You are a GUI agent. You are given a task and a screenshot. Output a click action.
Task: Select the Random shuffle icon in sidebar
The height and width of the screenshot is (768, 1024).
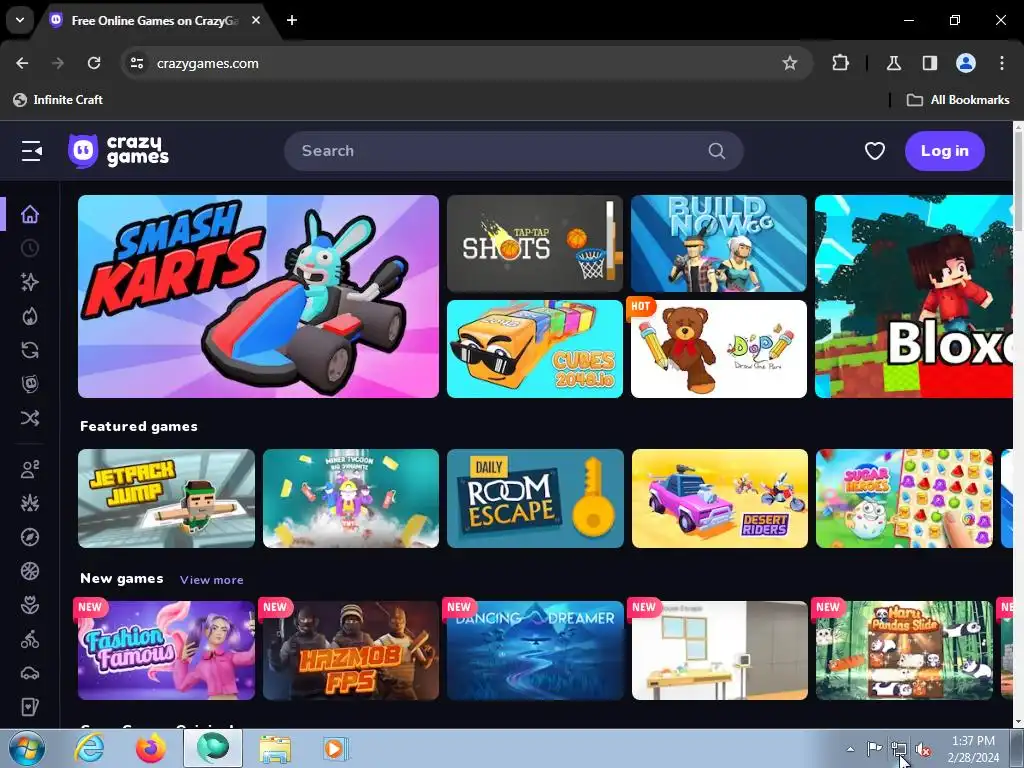point(29,418)
